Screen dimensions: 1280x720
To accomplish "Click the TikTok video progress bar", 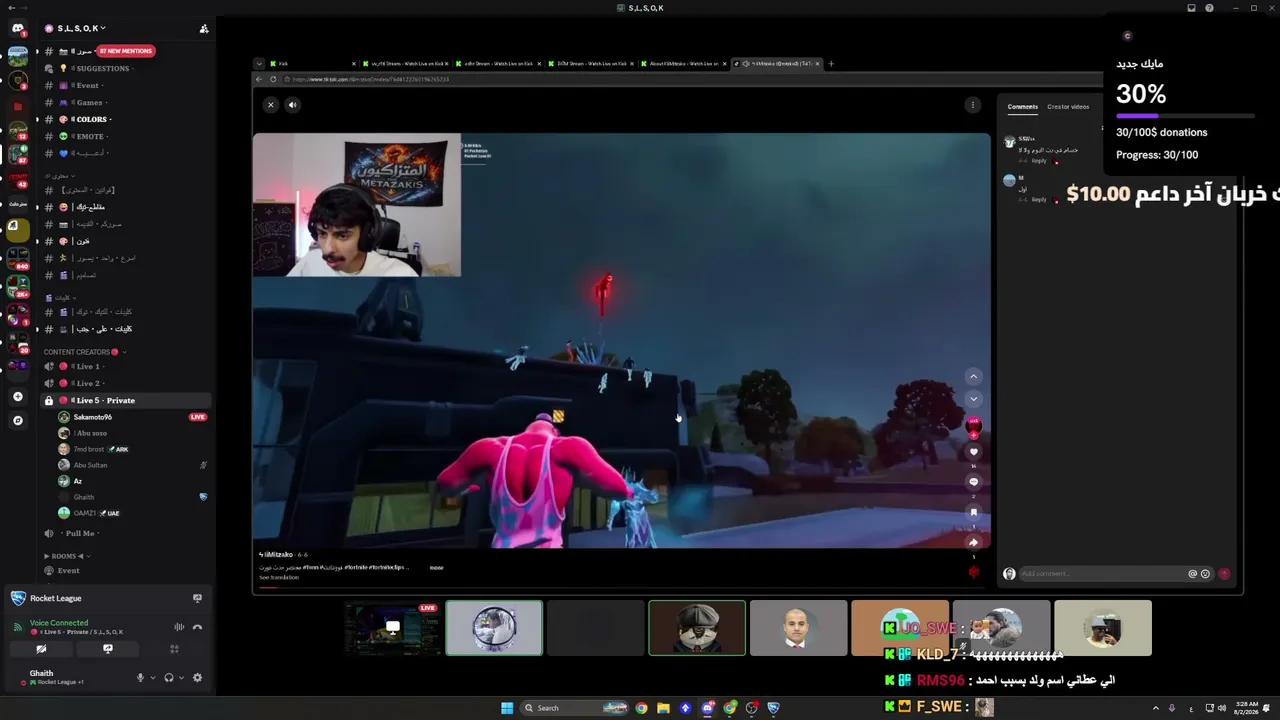I will [x=620, y=587].
